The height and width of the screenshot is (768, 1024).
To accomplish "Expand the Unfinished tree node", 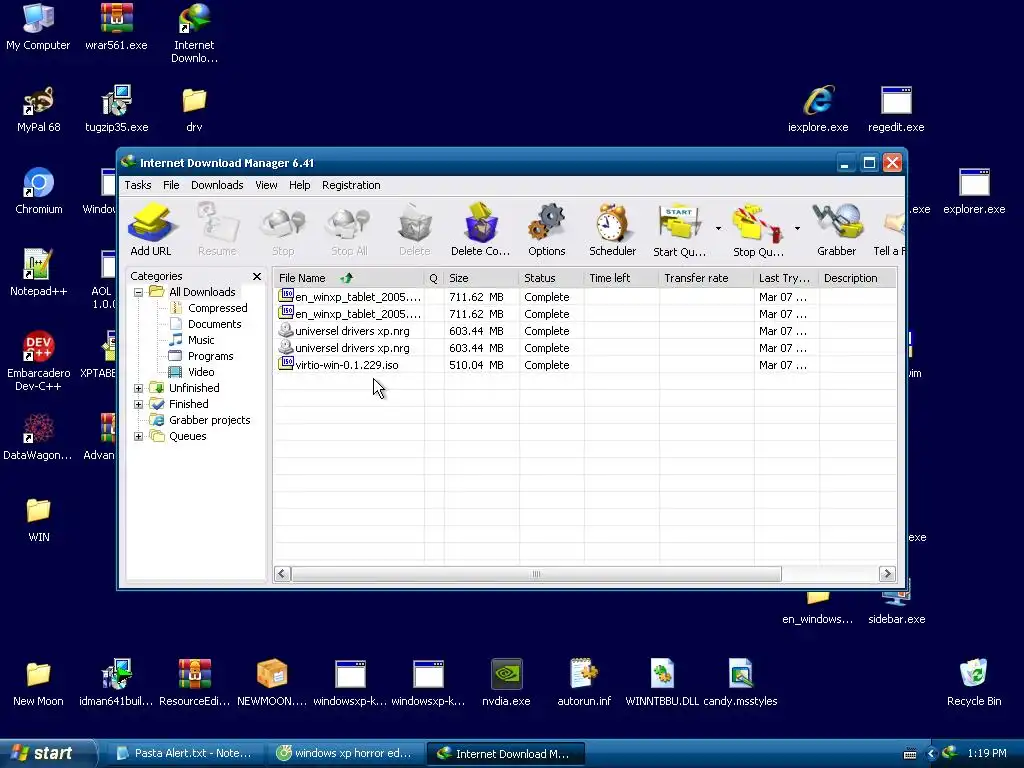I will (x=138, y=388).
